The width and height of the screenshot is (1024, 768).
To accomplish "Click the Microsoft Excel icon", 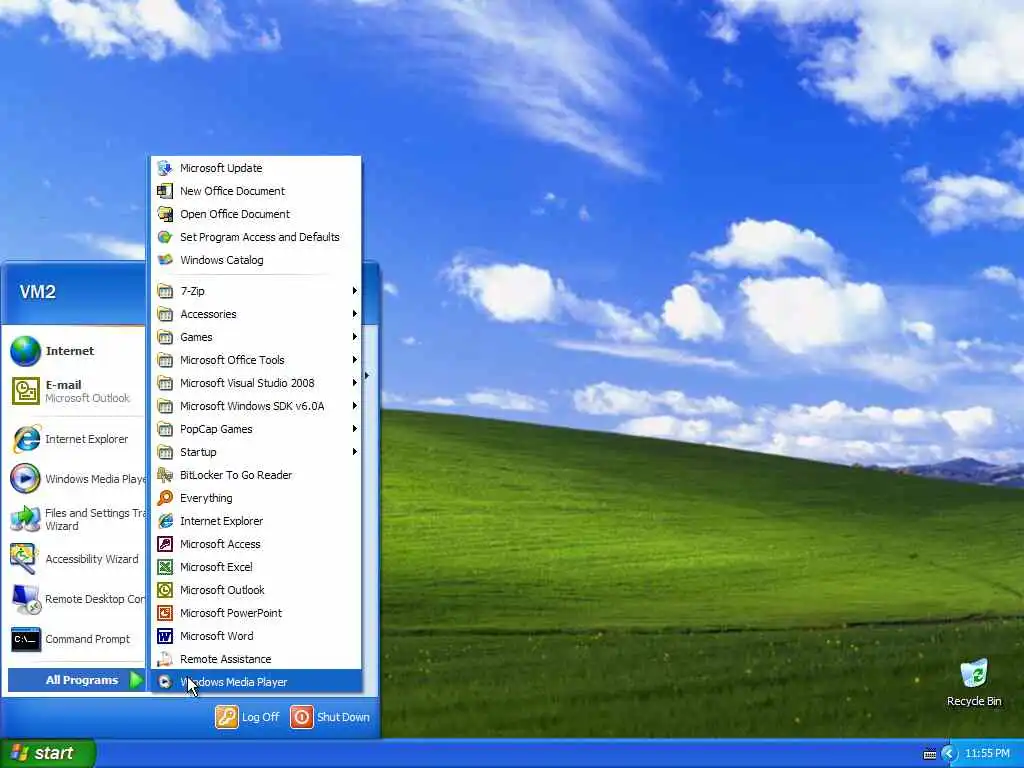I will (165, 567).
